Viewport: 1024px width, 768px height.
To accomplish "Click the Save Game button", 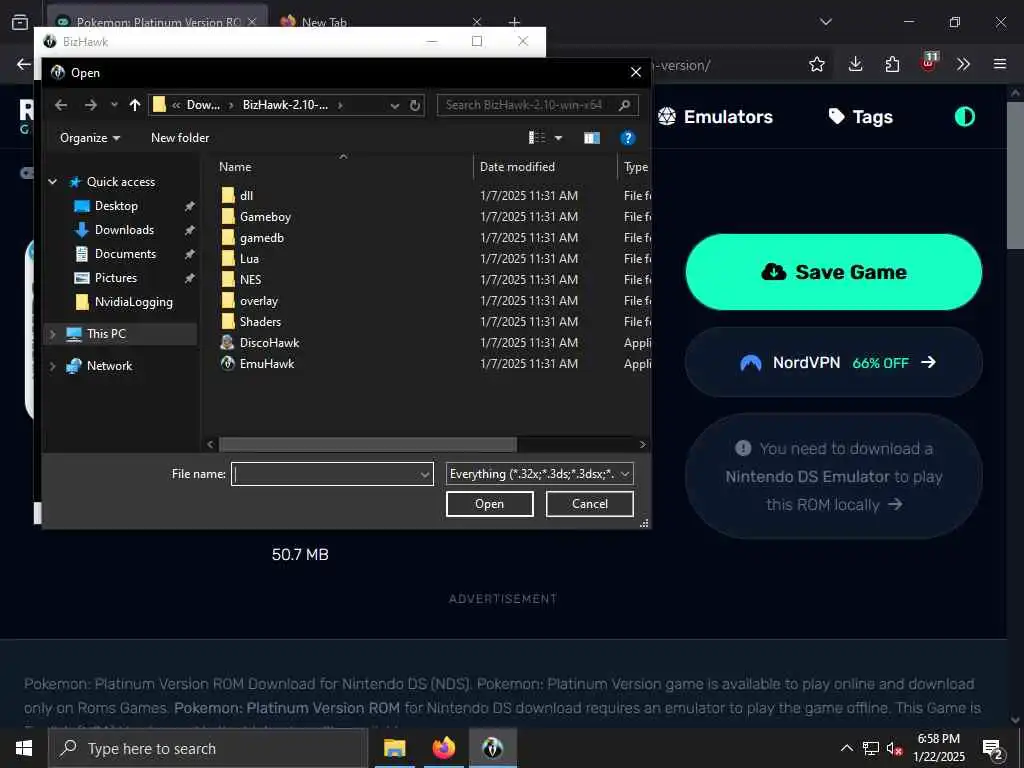I will click(x=833, y=272).
